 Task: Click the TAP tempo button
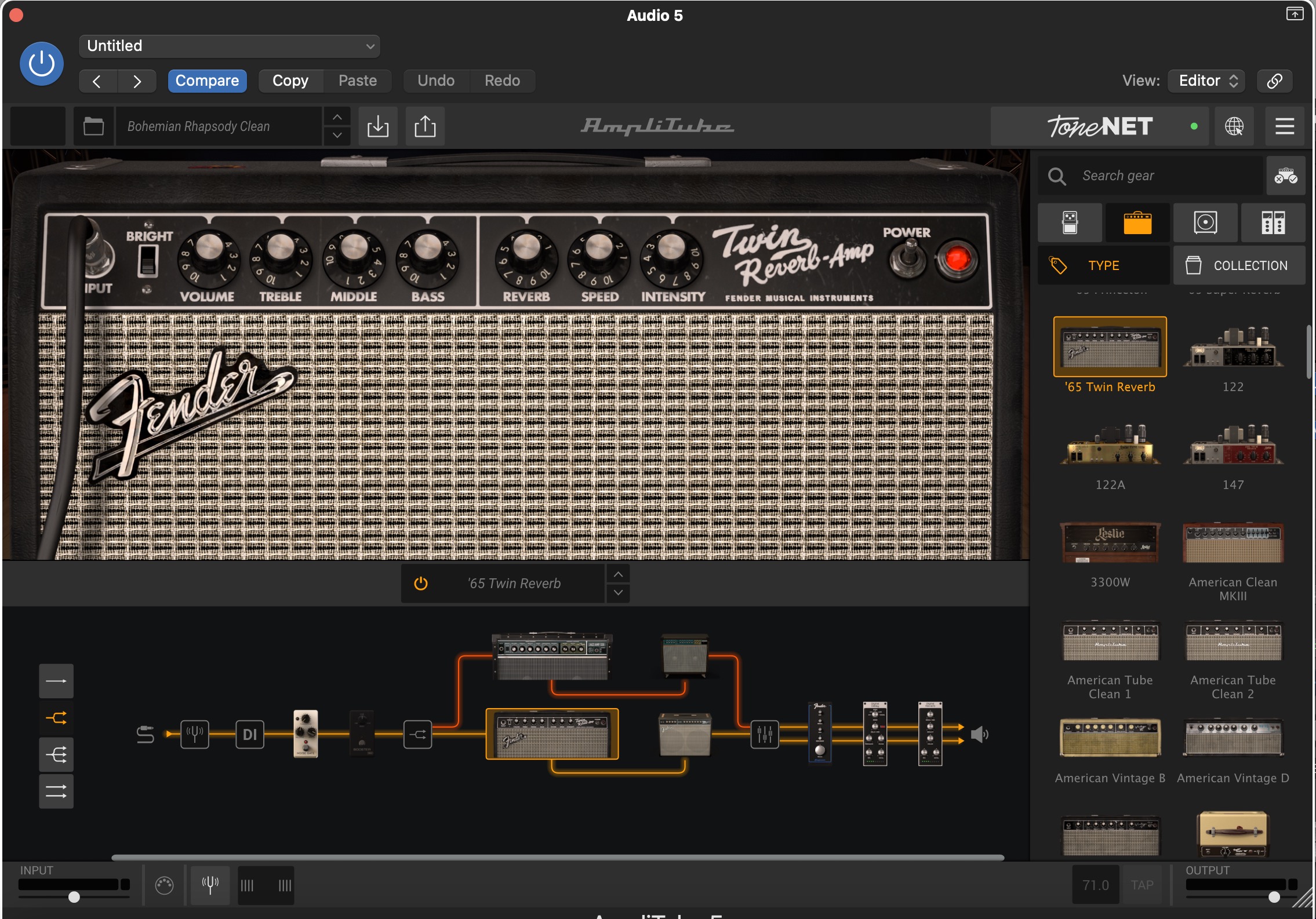(x=1142, y=885)
